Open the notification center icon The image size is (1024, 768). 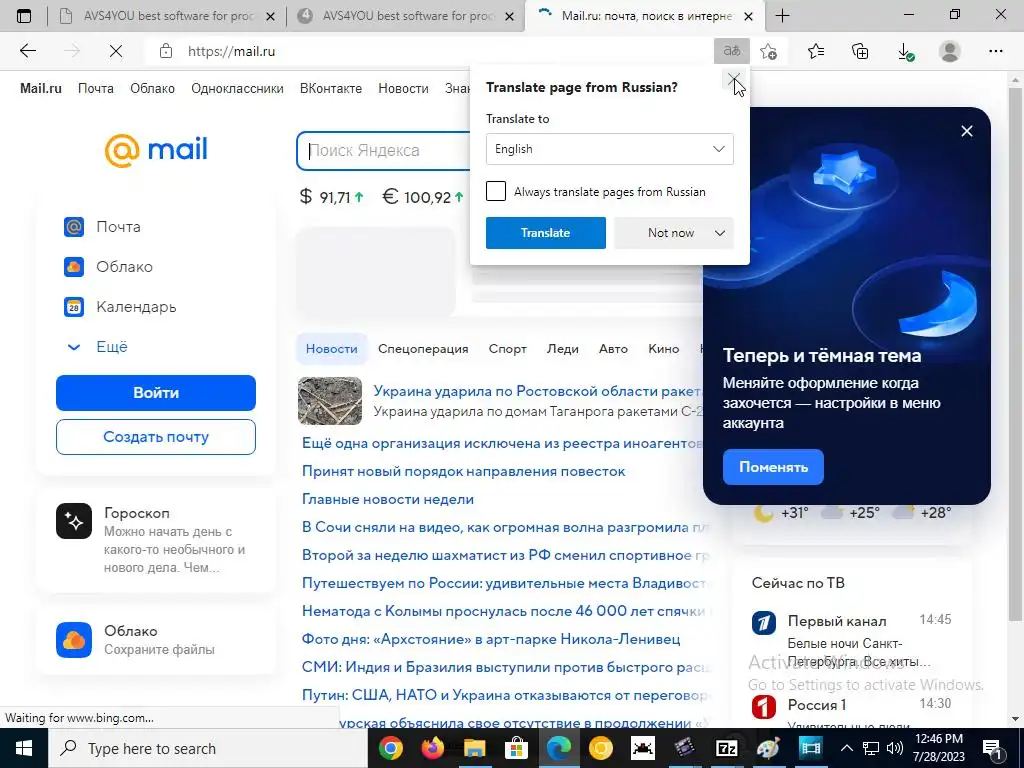click(x=993, y=748)
